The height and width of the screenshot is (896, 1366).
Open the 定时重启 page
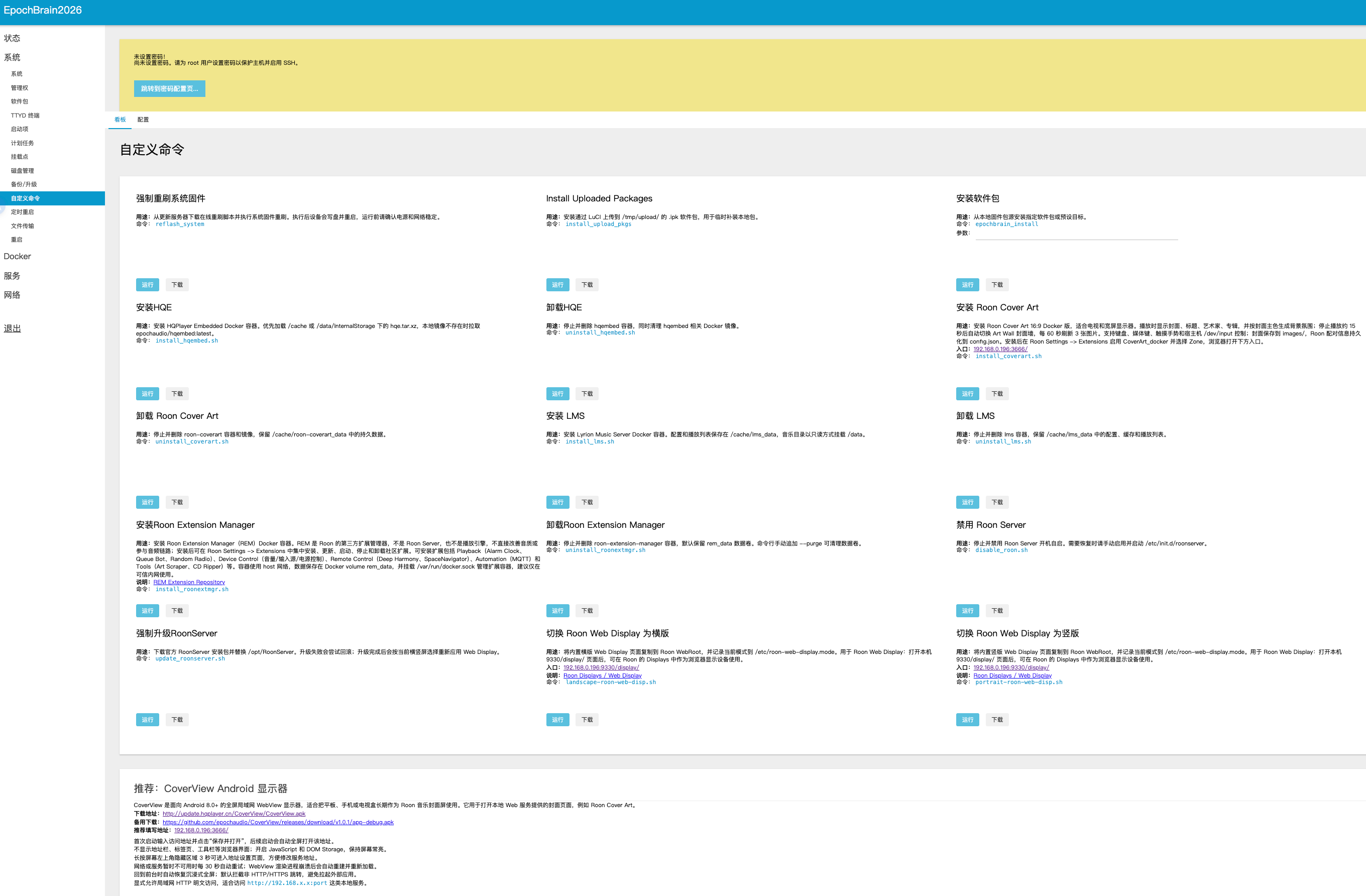click(x=23, y=212)
